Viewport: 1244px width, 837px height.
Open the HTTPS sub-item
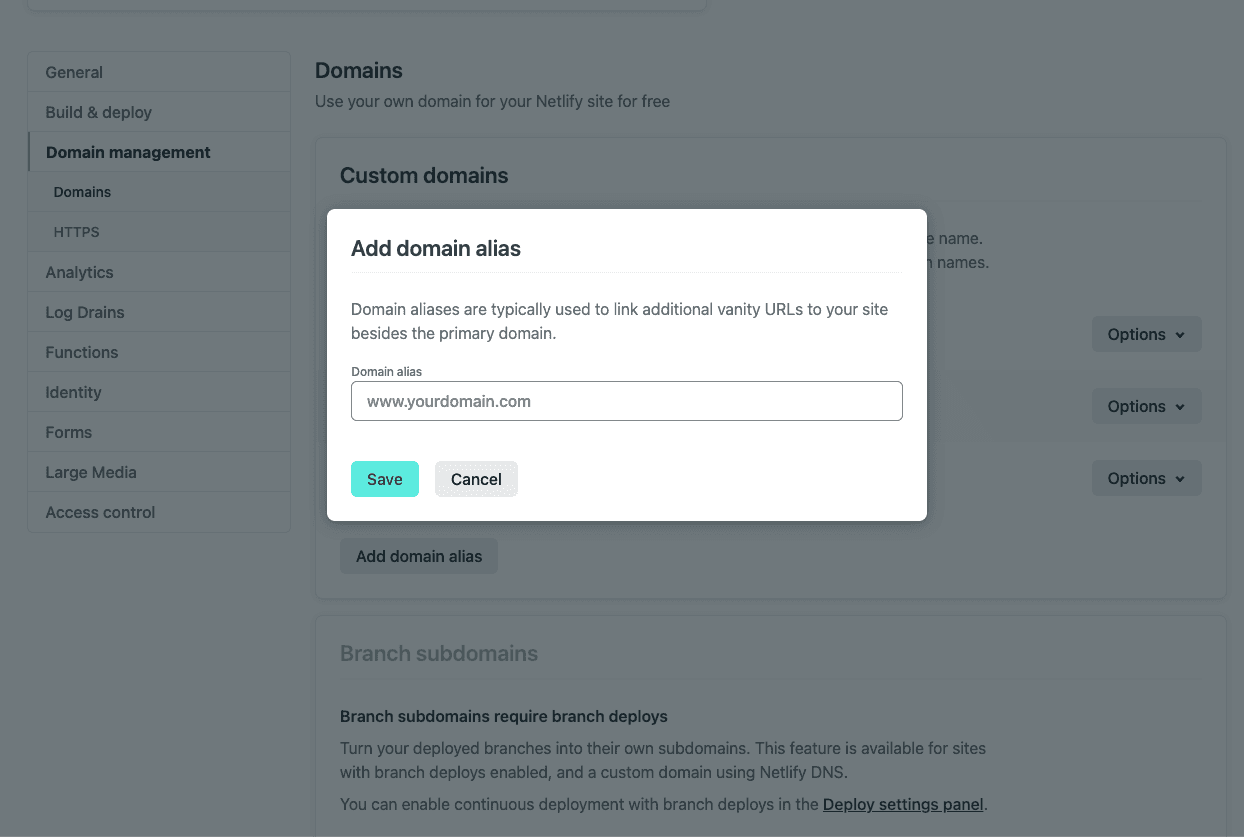pyautogui.click(x=76, y=232)
